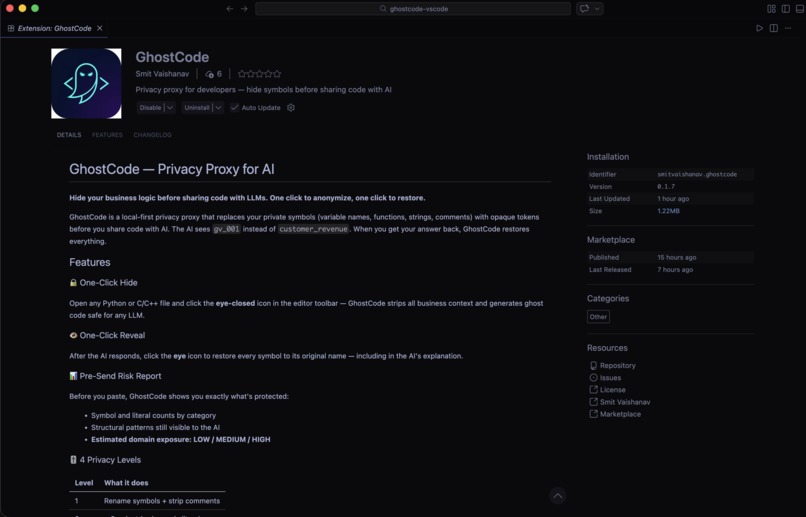Click the scroll-to-top chevron button
The image size is (806, 517).
pyautogui.click(x=558, y=496)
